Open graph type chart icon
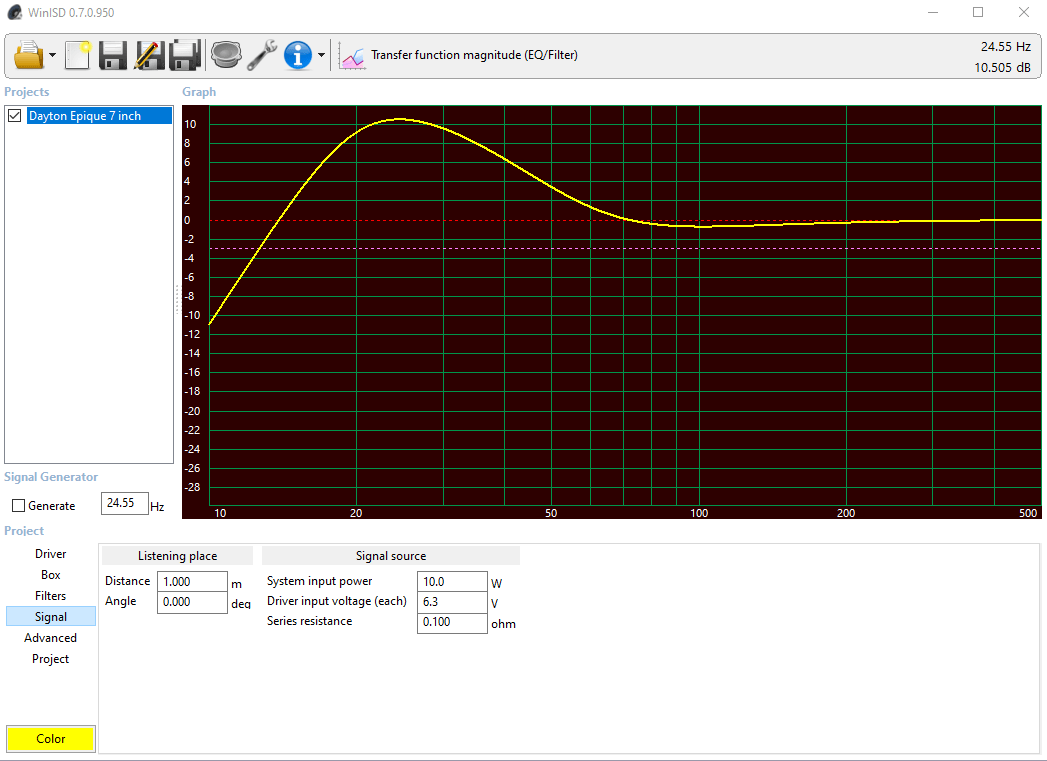The height and width of the screenshot is (761, 1047). [352, 56]
